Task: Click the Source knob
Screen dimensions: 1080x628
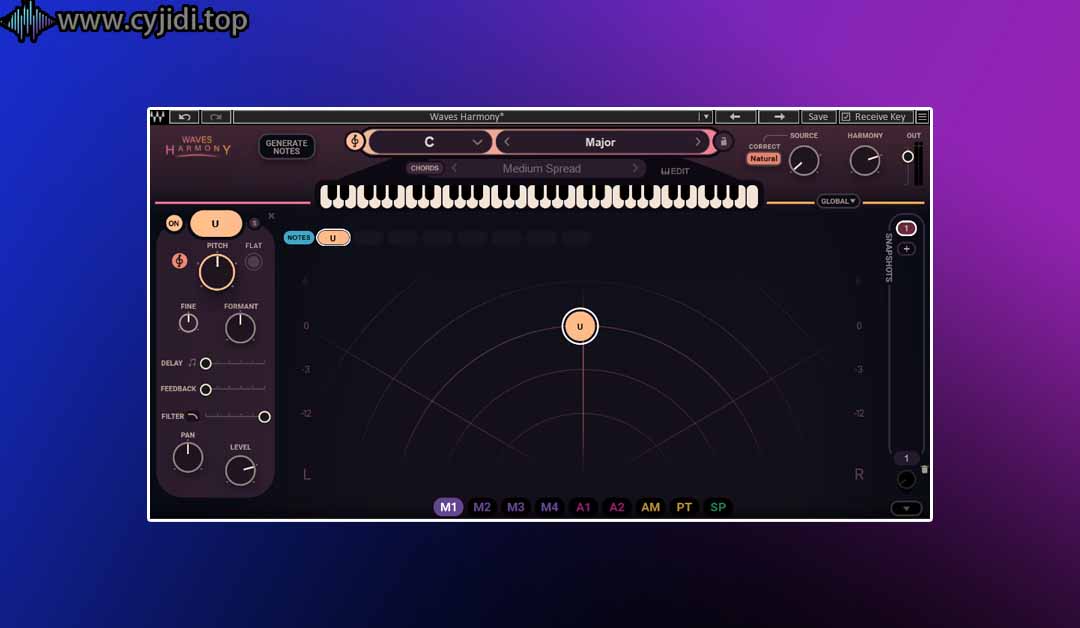Action: (804, 161)
